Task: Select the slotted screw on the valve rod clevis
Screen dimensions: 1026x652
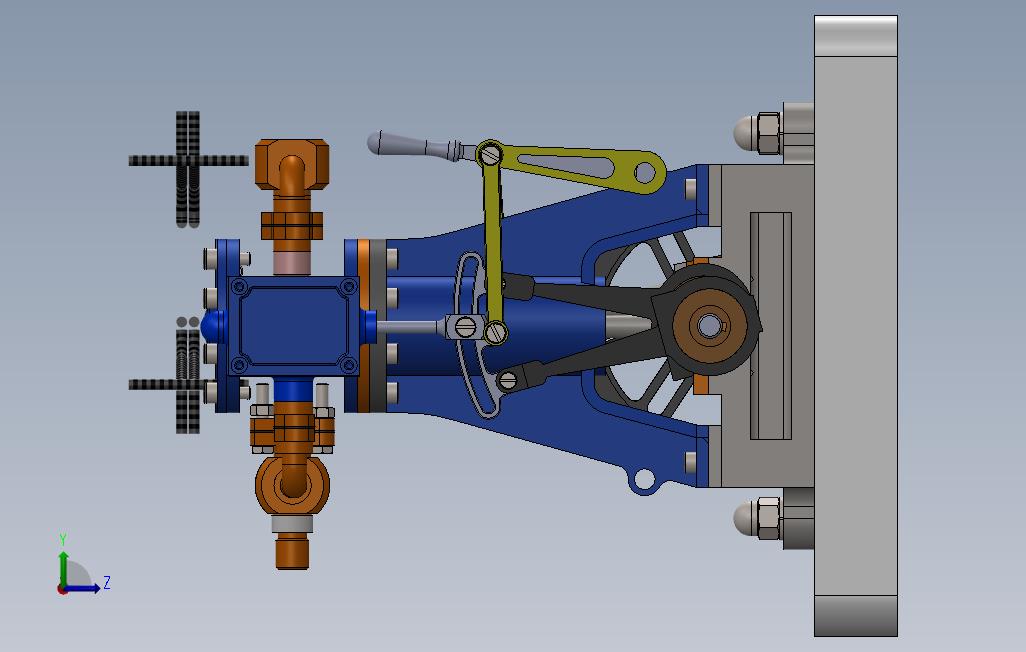Action: (x=466, y=326)
